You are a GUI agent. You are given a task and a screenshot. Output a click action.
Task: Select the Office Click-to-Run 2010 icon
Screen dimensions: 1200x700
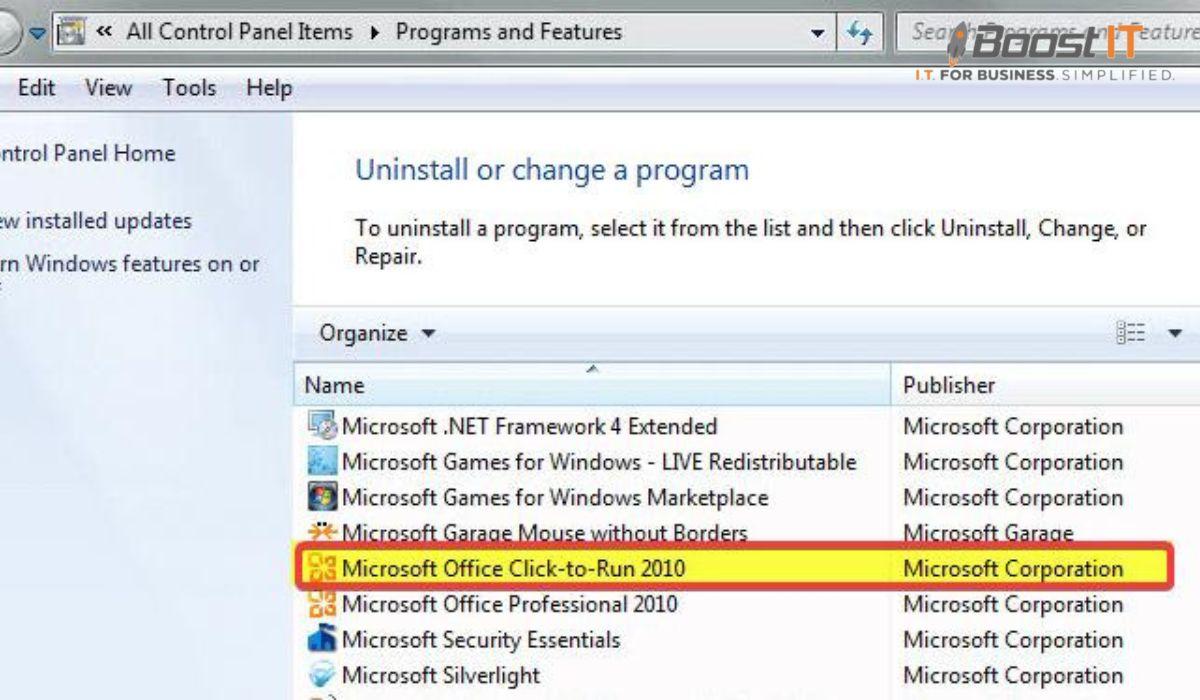(322, 568)
